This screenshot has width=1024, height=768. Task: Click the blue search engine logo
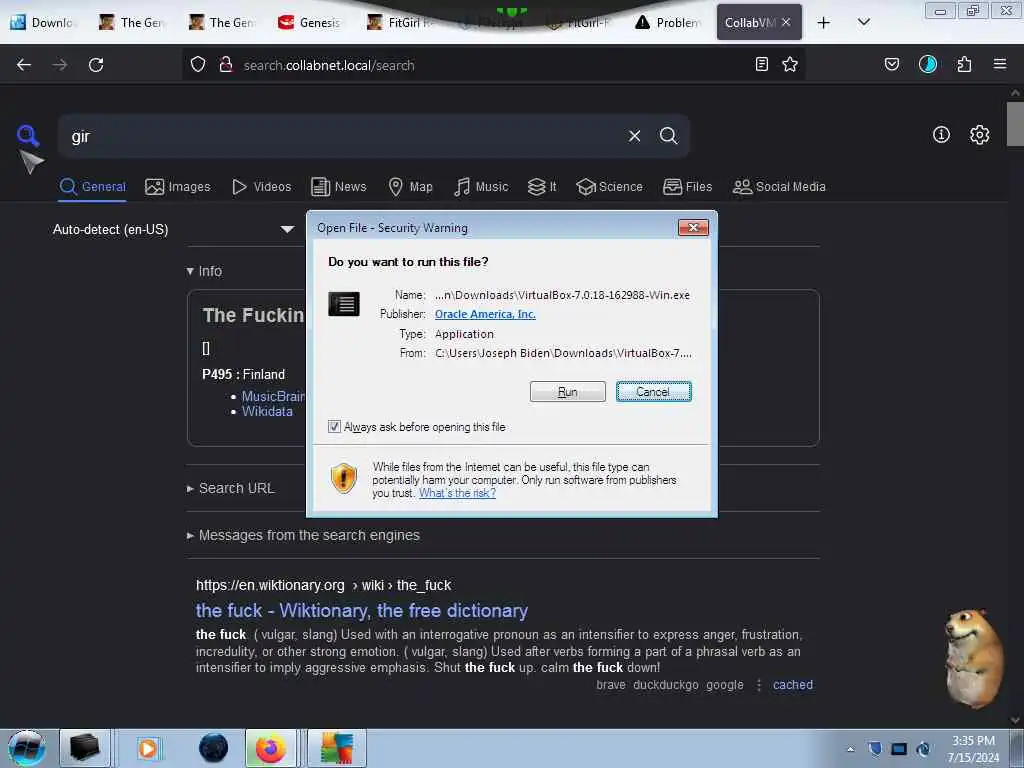click(x=28, y=135)
